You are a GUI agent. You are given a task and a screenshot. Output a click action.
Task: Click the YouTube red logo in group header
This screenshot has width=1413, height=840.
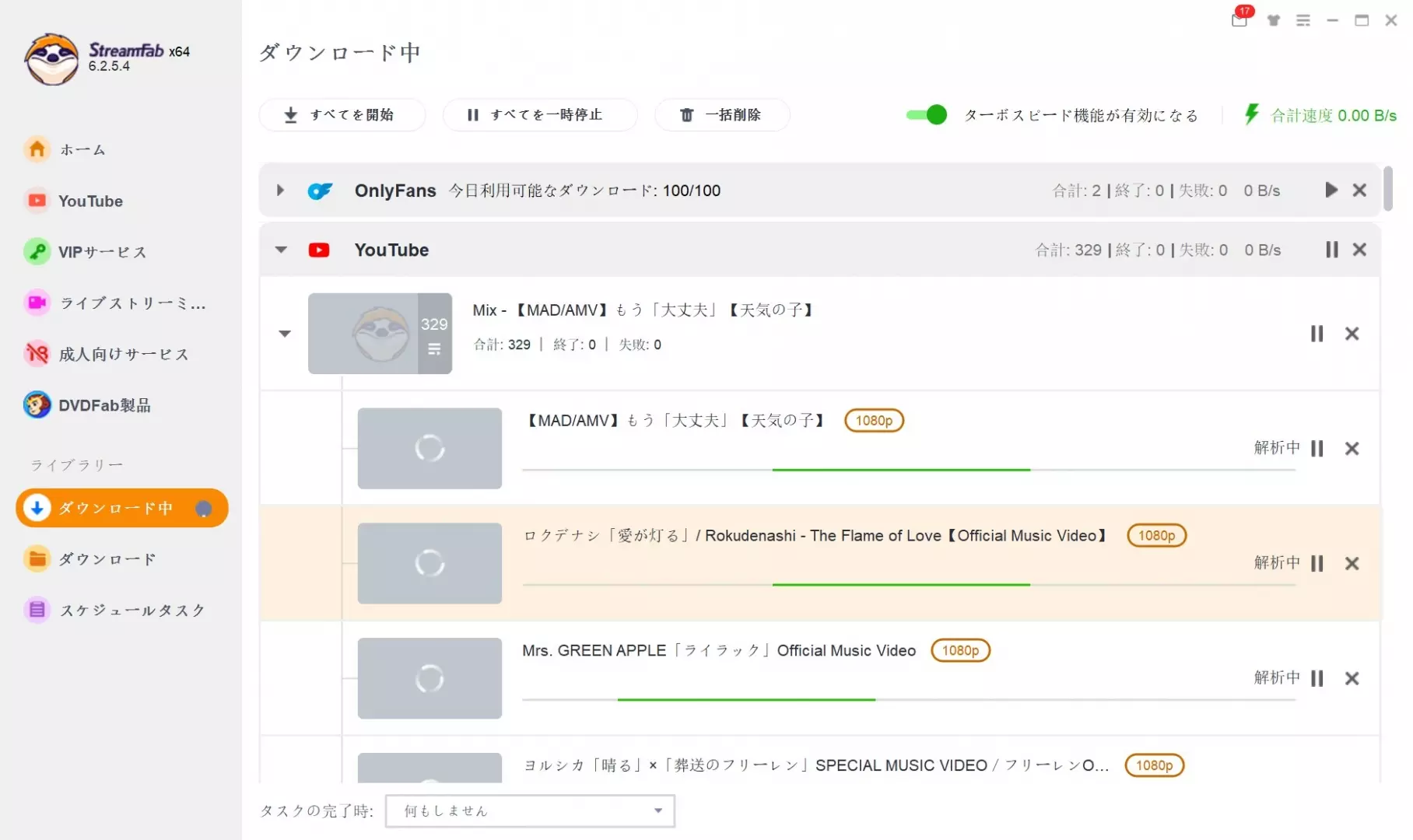click(x=319, y=250)
